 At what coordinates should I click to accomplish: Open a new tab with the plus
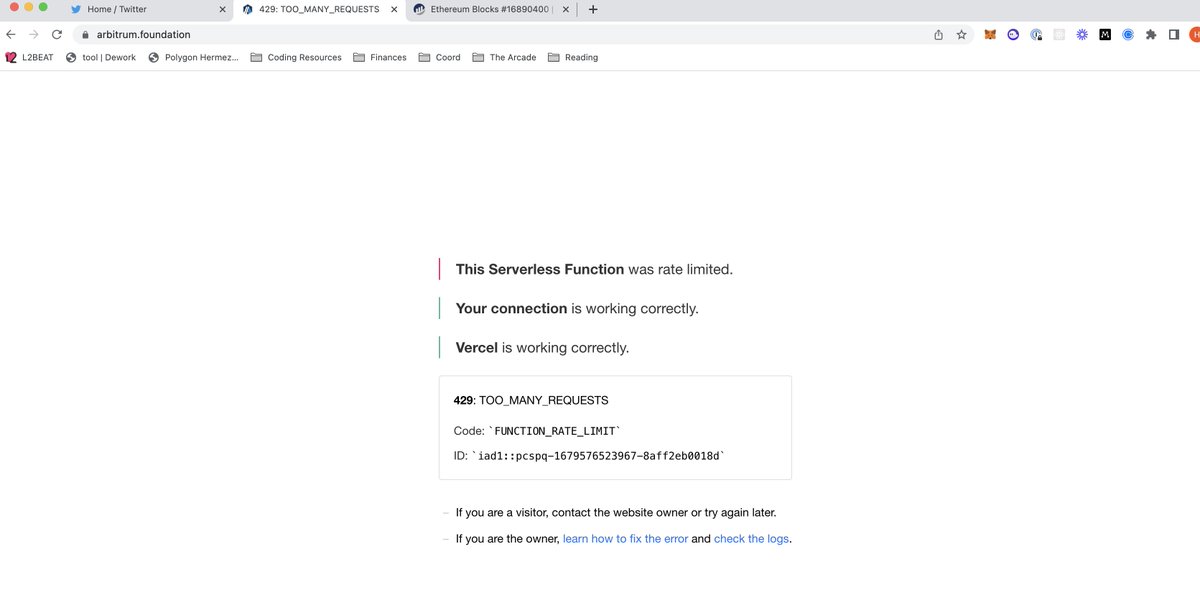tap(593, 9)
